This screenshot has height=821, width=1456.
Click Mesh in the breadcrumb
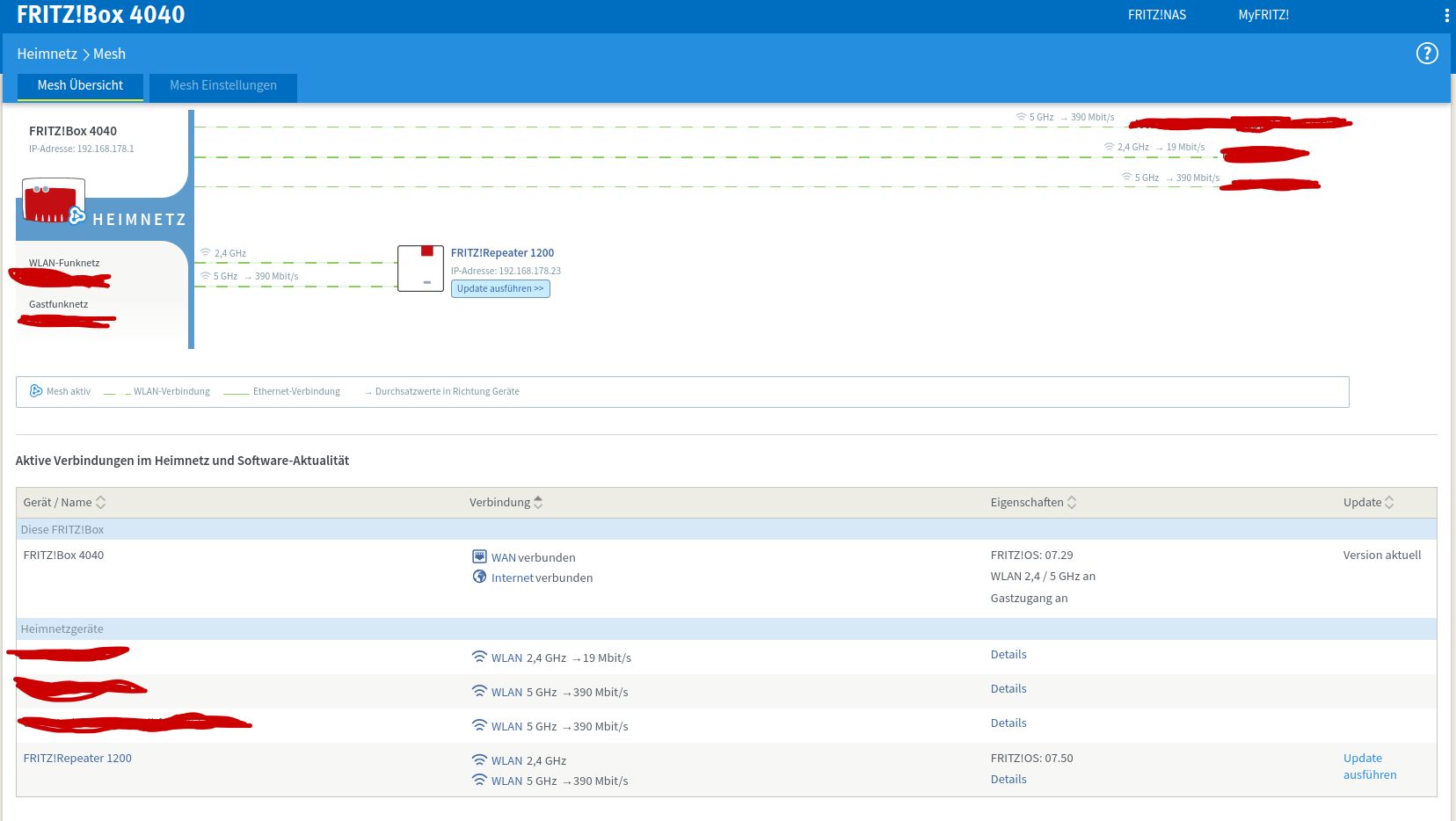[109, 54]
